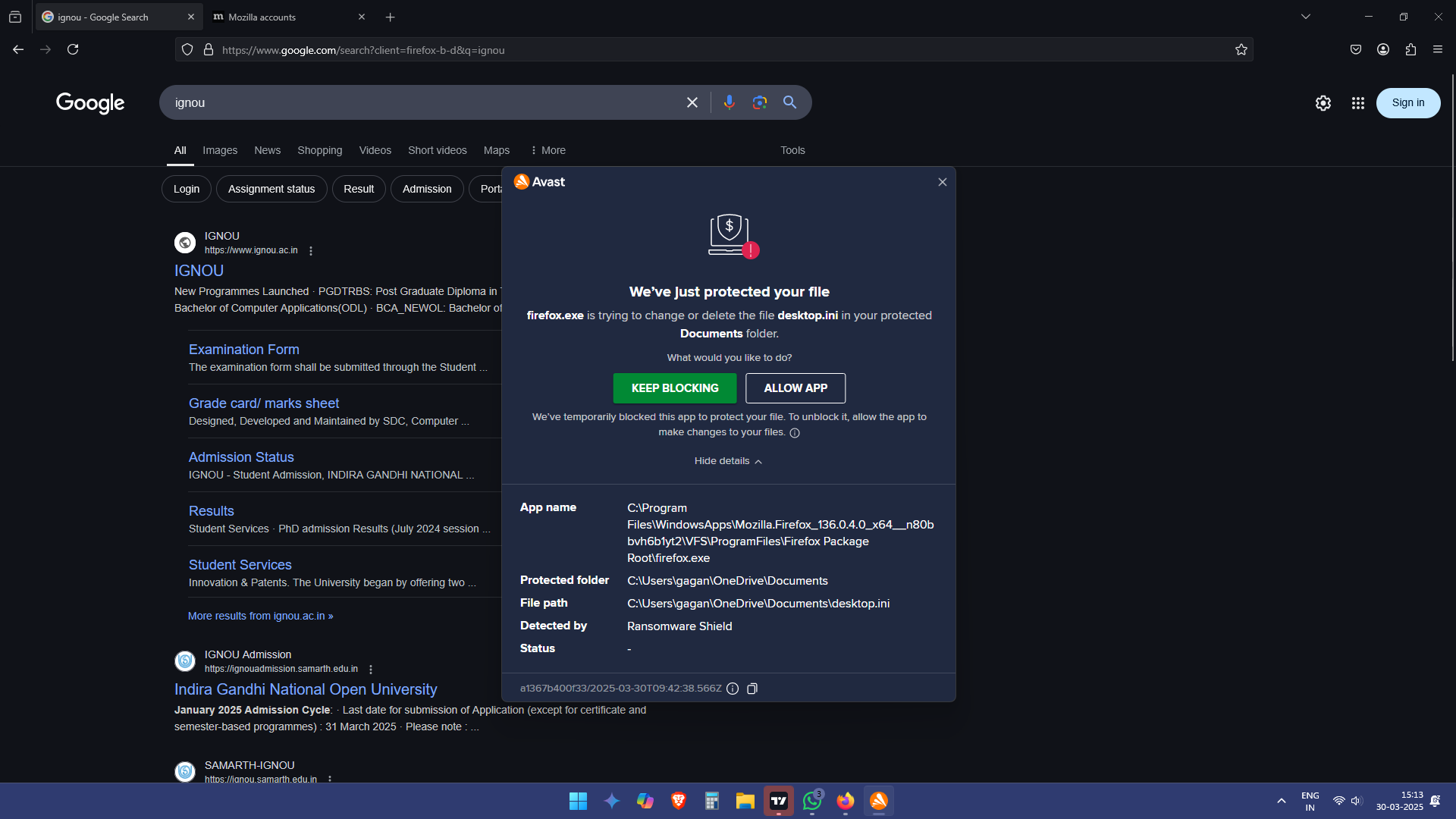Click the blue search magnifier icon
The image size is (1456, 819).
(789, 102)
